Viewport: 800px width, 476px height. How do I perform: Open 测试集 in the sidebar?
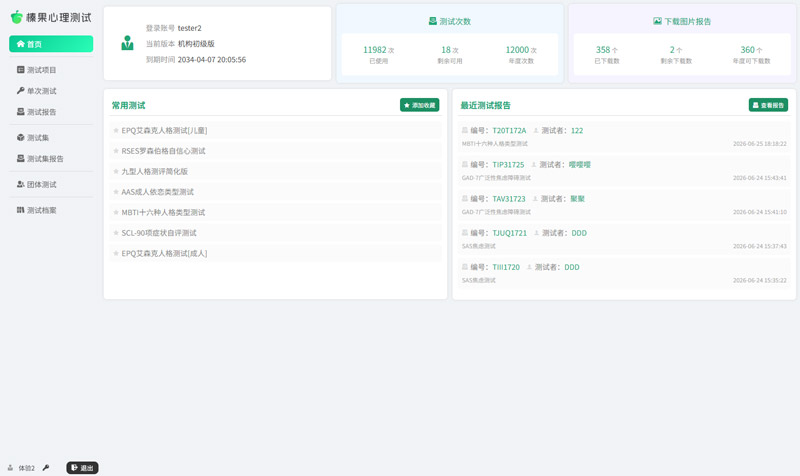[x=51, y=138]
